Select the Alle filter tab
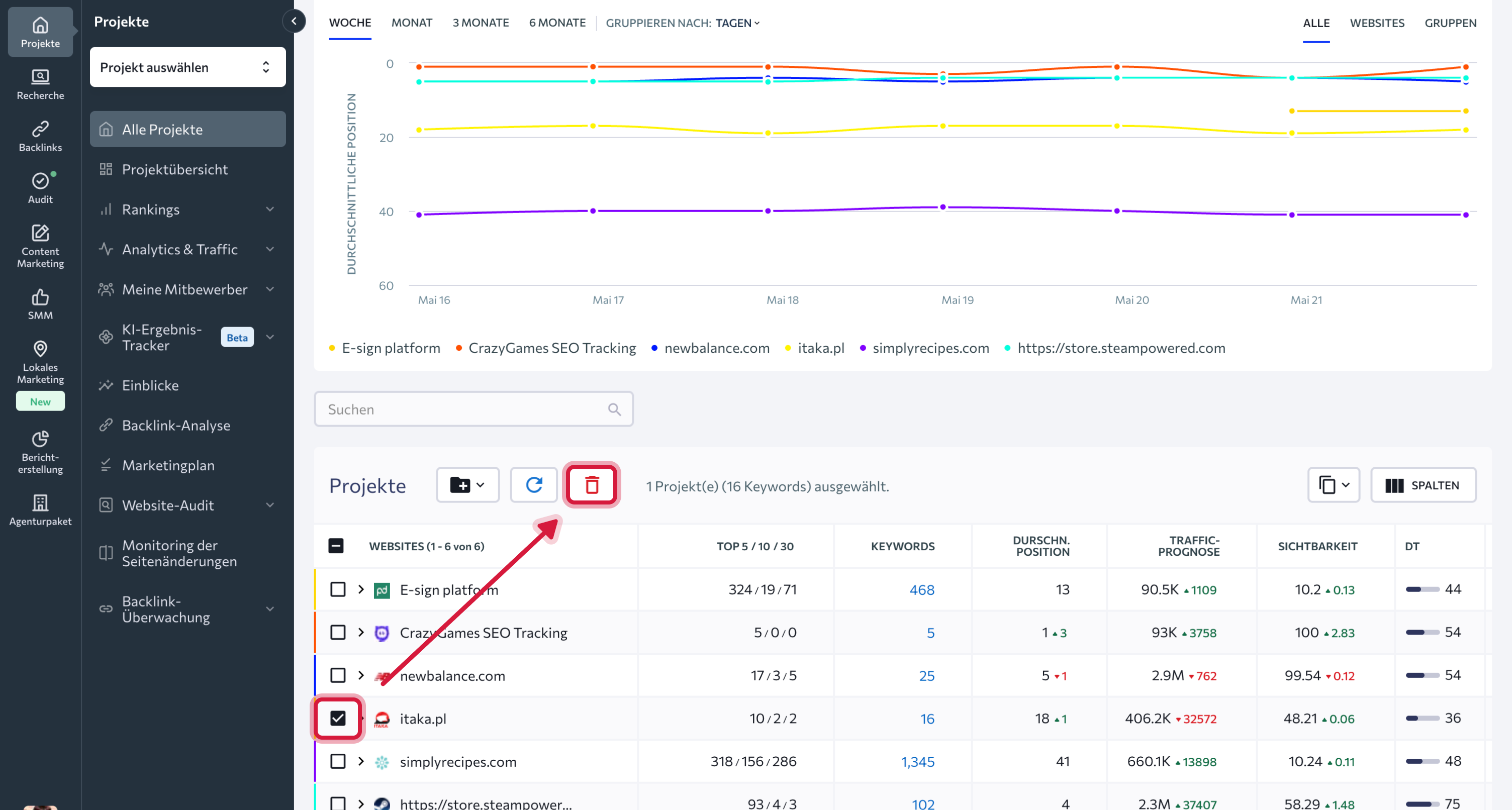1512x810 pixels. tap(1316, 23)
